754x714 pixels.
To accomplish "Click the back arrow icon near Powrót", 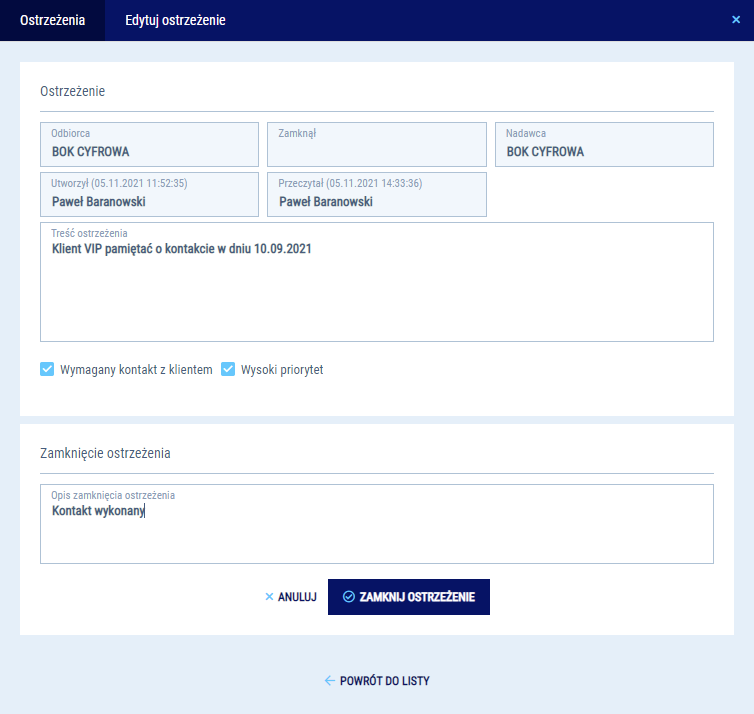I will point(330,681).
